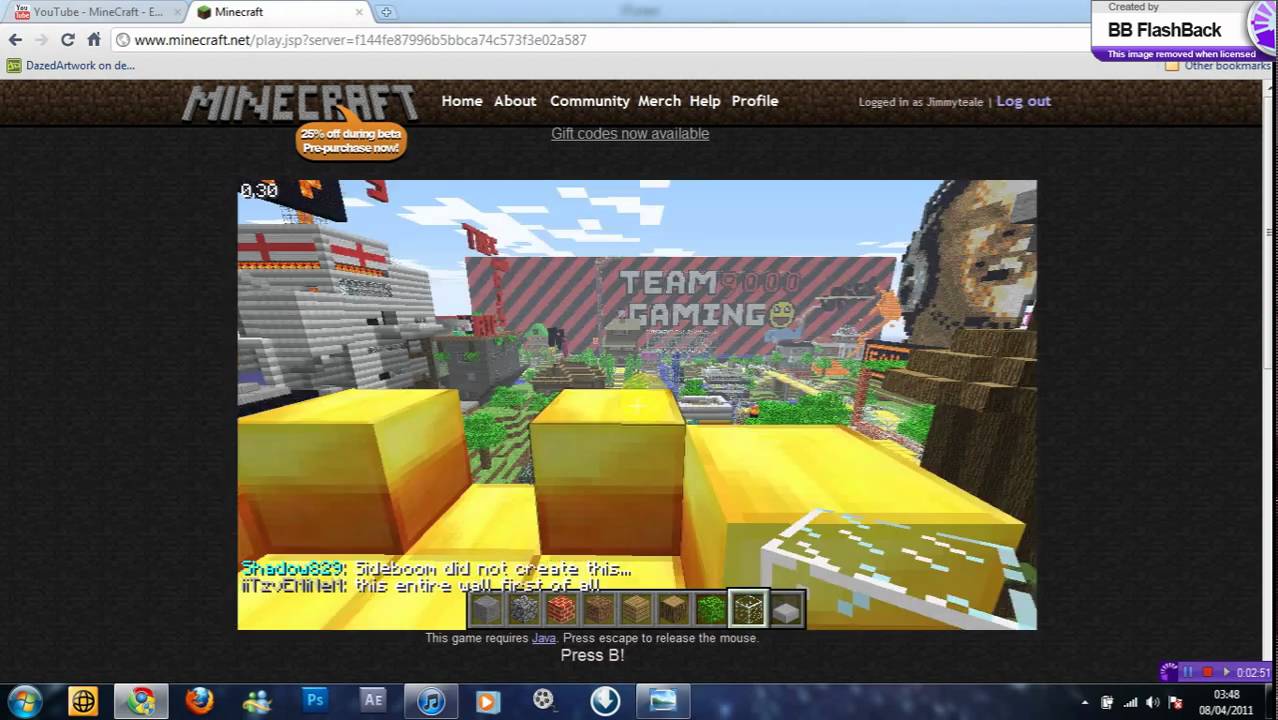1278x720 pixels.
Task: Open the Action Center flag icon
Action: tap(1176, 702)
